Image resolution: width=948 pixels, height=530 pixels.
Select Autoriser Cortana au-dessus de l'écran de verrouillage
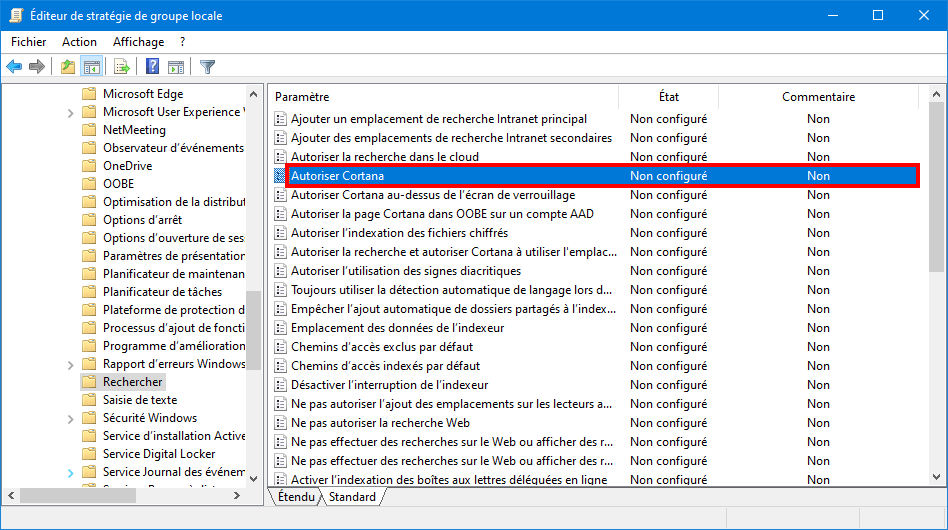[x=433, y=195]
